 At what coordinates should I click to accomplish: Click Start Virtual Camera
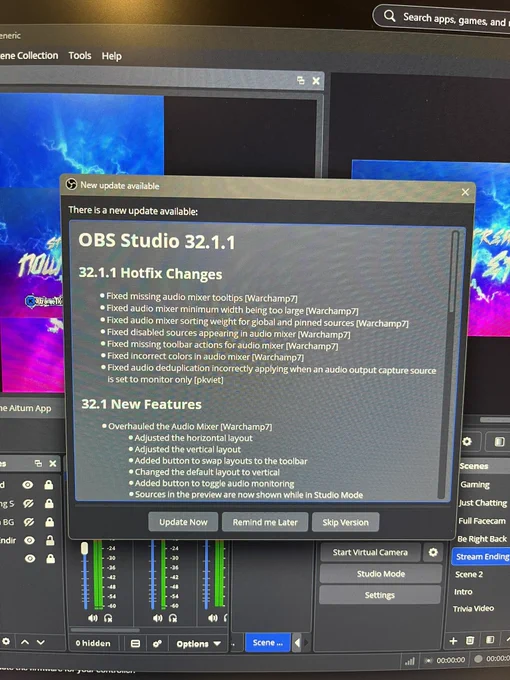[x=370, y=552]
